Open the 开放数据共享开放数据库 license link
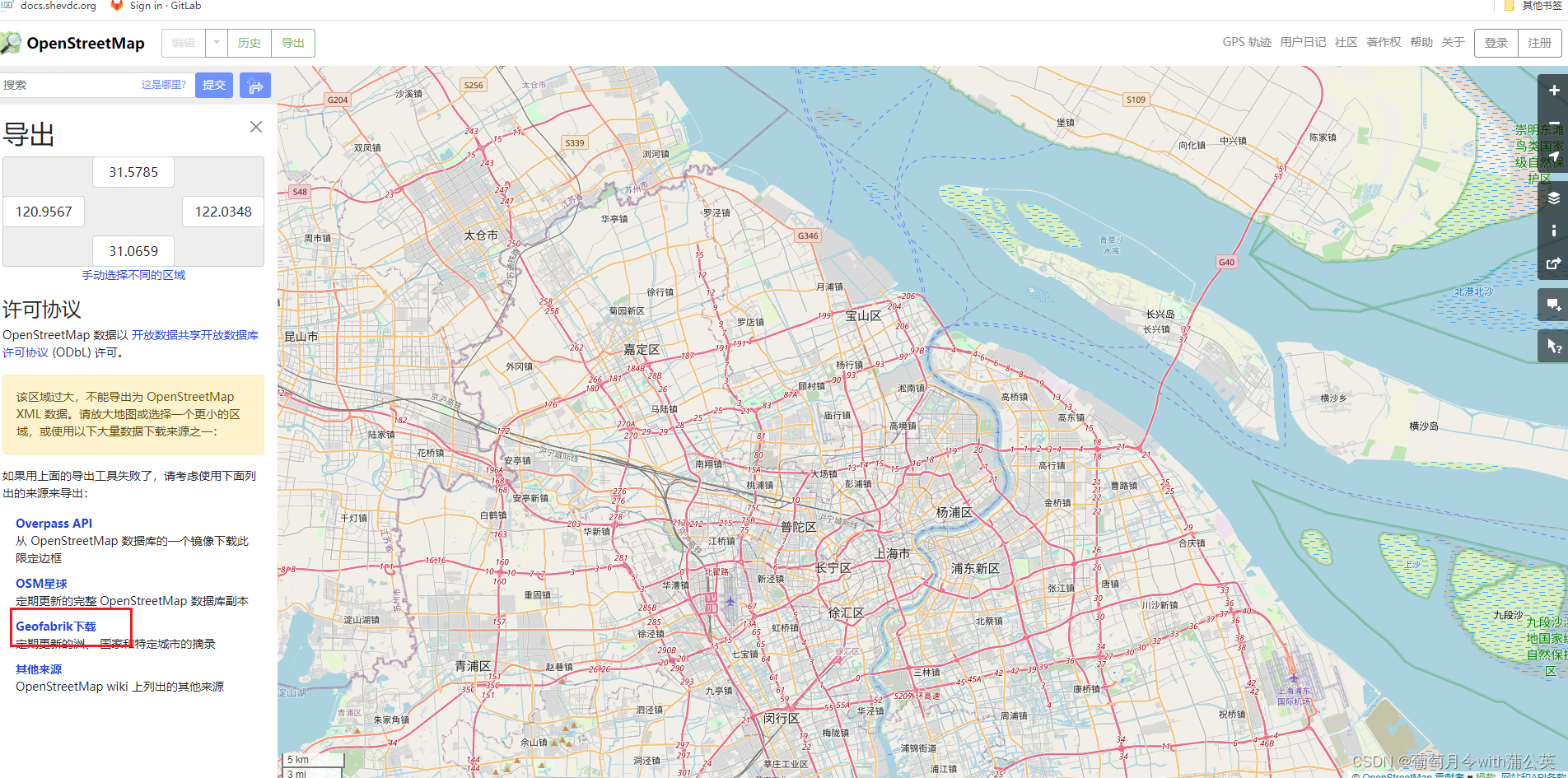Screen dimensions: 1568x778 195,335
